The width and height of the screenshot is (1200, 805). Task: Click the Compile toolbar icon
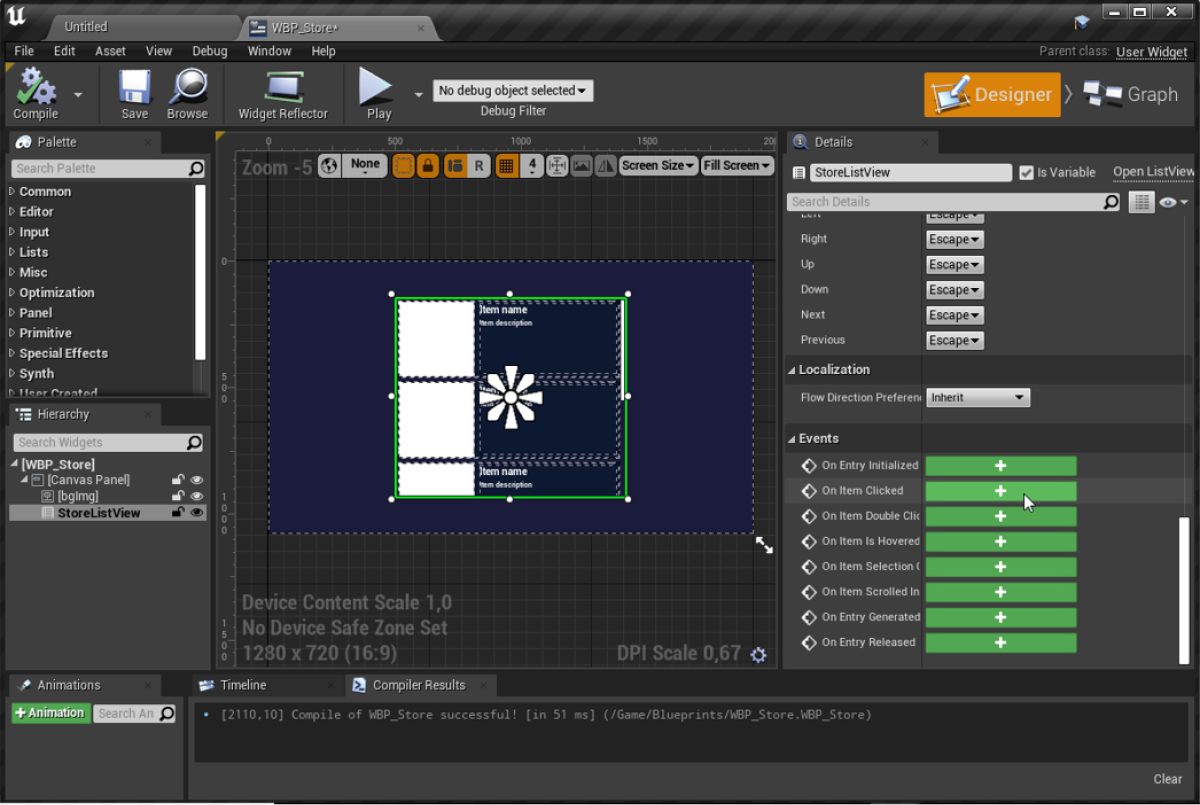(x=36, y=88)
